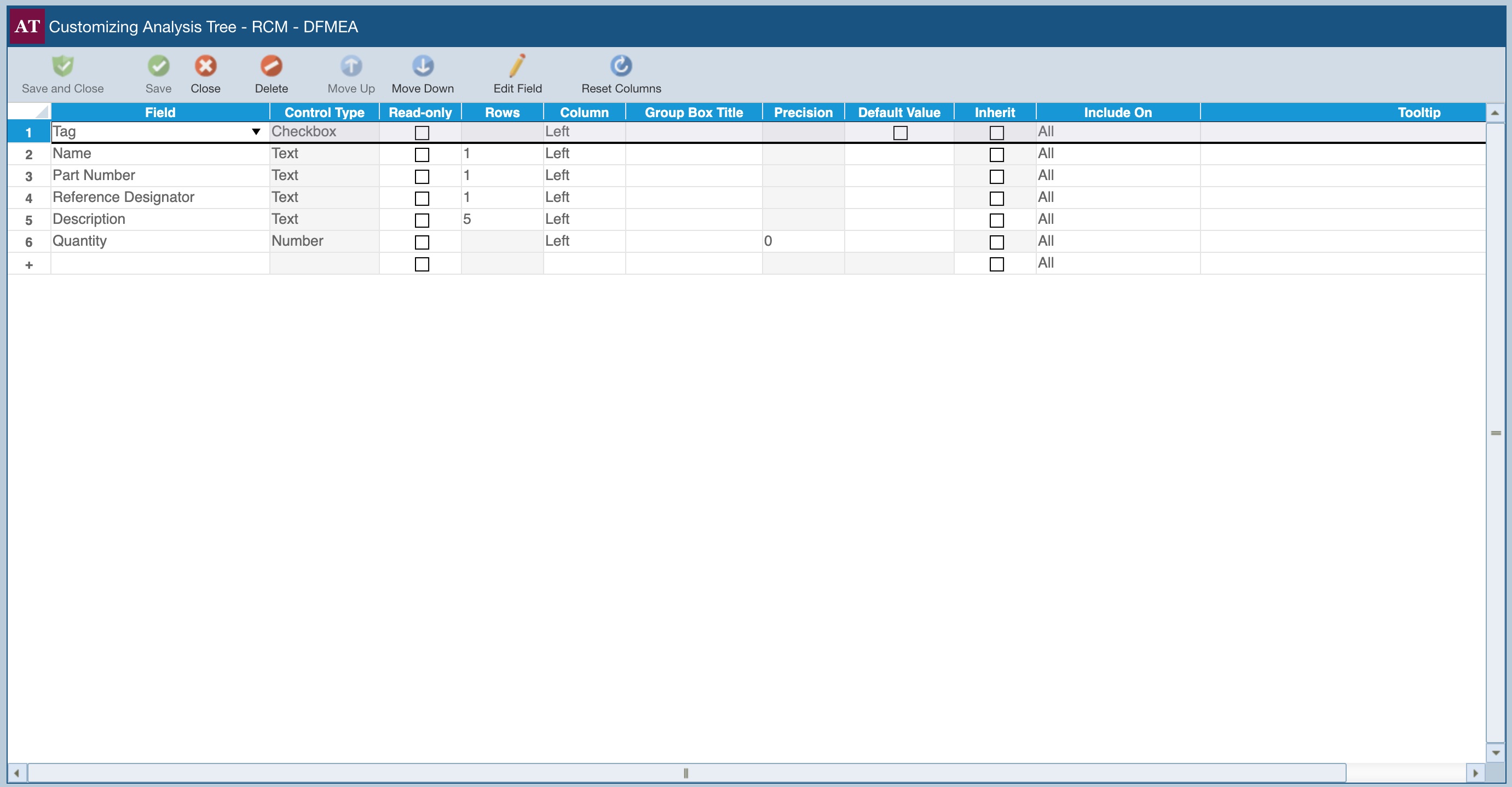Select row 5 header for Description
Screen dimensions: 1512x787
29,220
